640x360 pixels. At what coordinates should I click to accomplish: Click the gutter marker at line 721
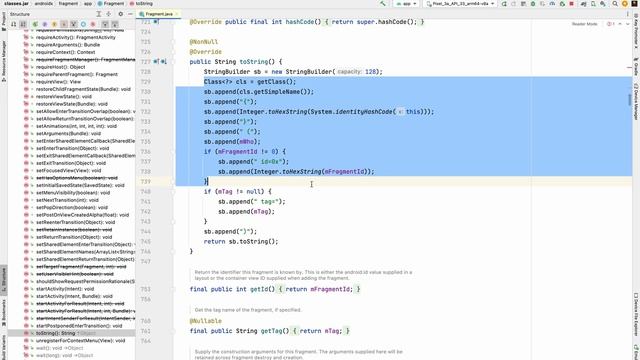[x=156, y=22]
